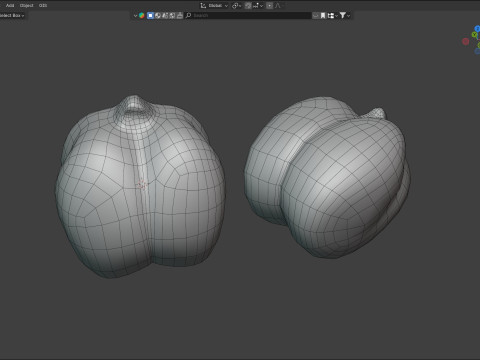This screenshot has height=360, width=480.
Task: Click the red negative X axis gizmo circle
Action: click(x=466, y=41)
